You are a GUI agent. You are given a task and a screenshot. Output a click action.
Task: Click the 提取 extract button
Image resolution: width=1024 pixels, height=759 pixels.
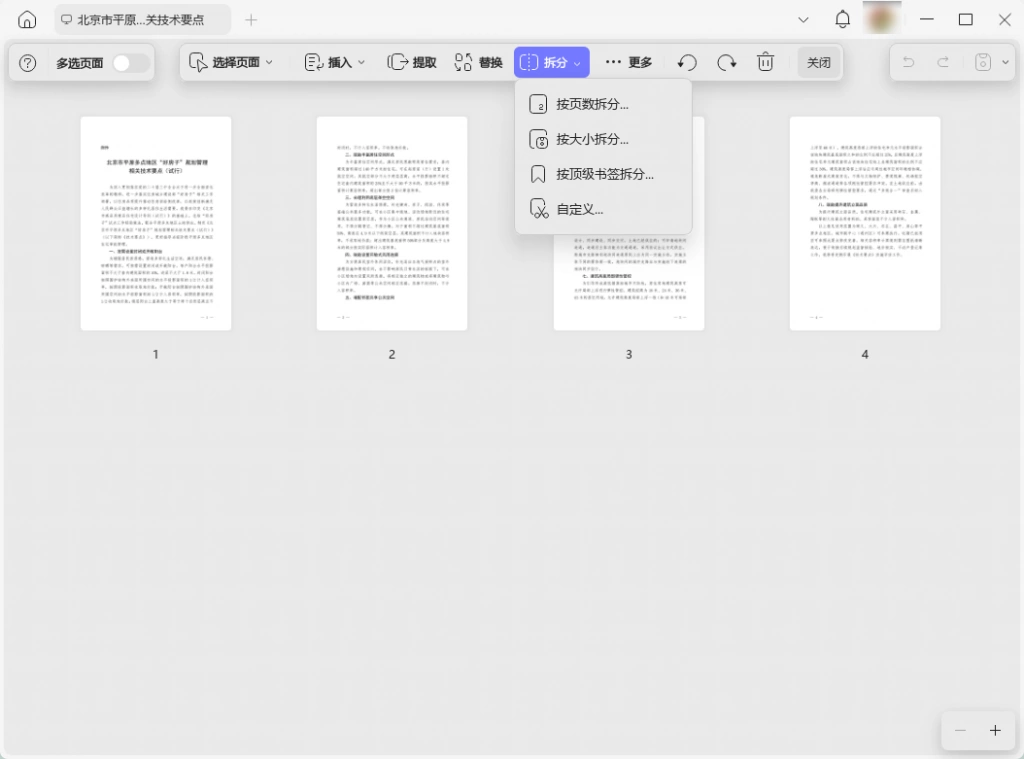[x=412, y=62]
